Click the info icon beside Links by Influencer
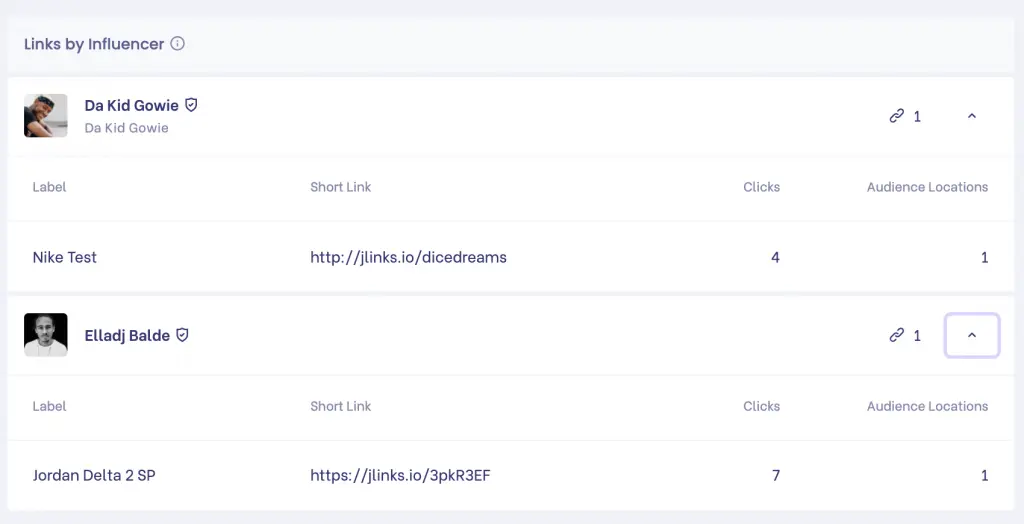 178,44
